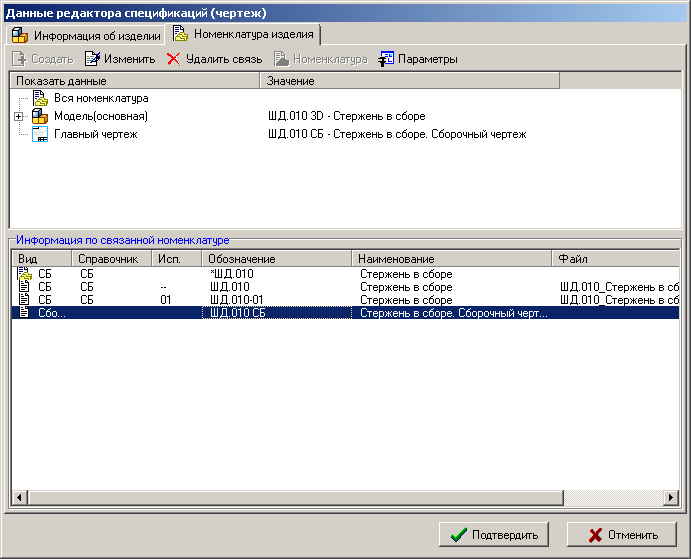
Task: Click the left arrow of horizontal scrollbar
Action: [x=18, y=497]
